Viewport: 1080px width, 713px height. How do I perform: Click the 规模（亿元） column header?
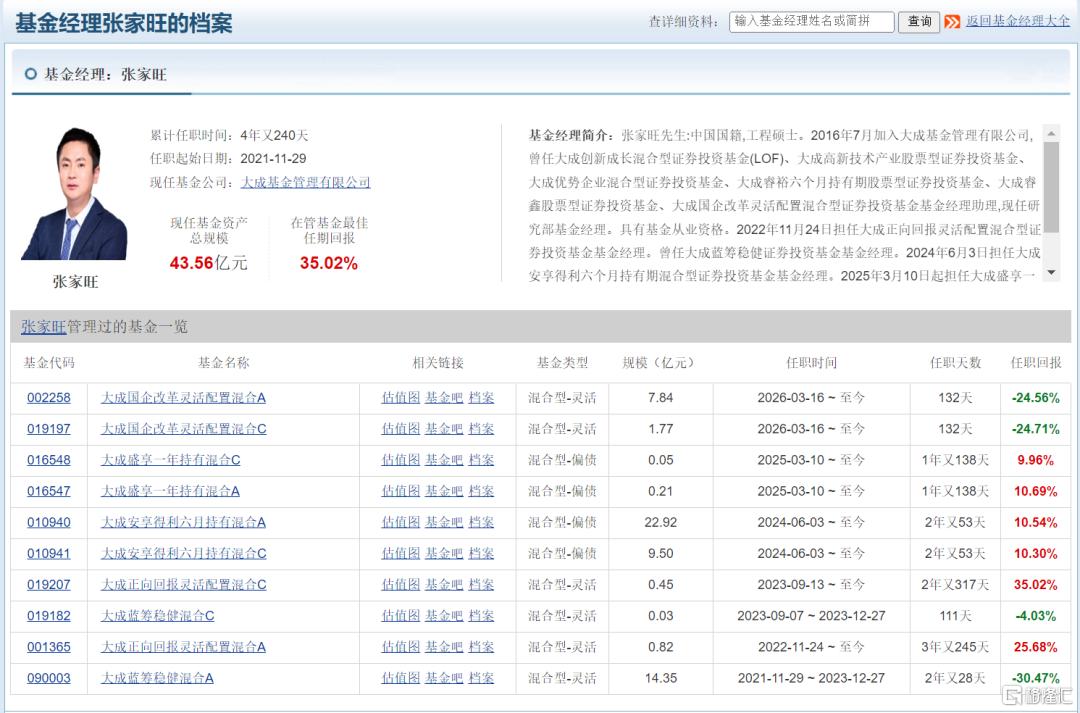pyautogui.click(x=660, y=363)
